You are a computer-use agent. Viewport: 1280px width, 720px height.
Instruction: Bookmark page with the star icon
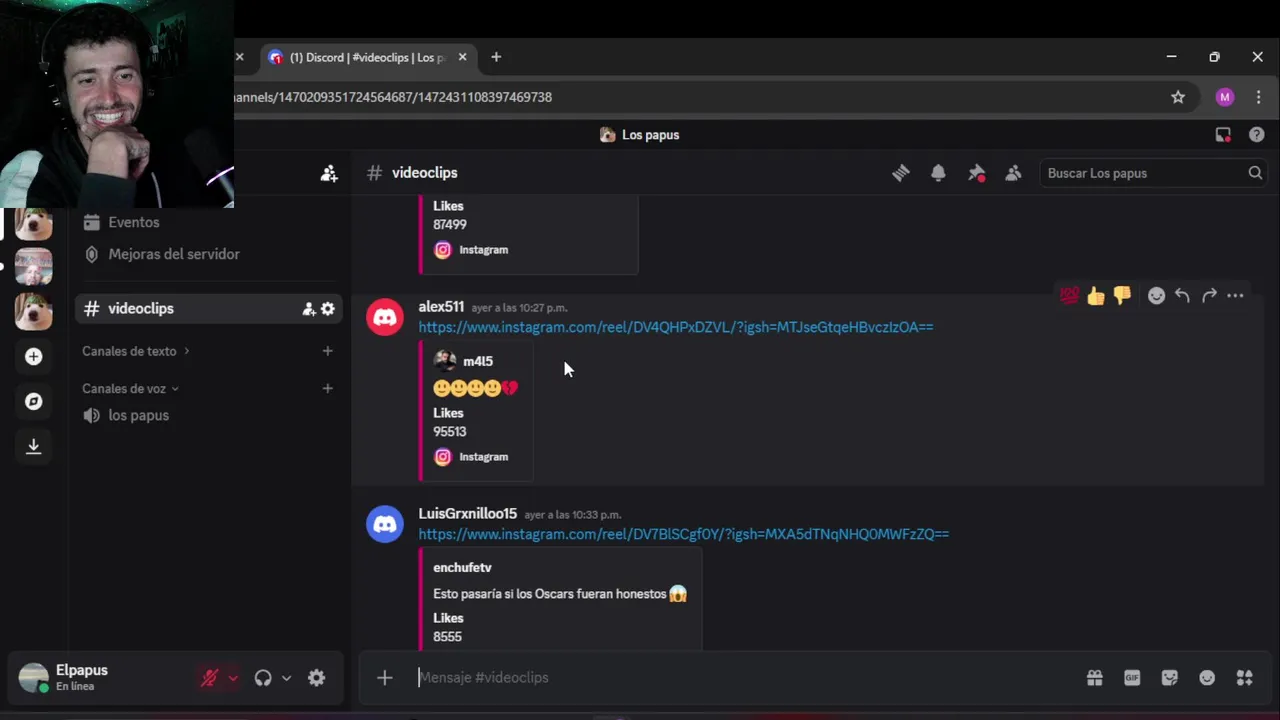pyautogui.click(x=1178, y=97)
